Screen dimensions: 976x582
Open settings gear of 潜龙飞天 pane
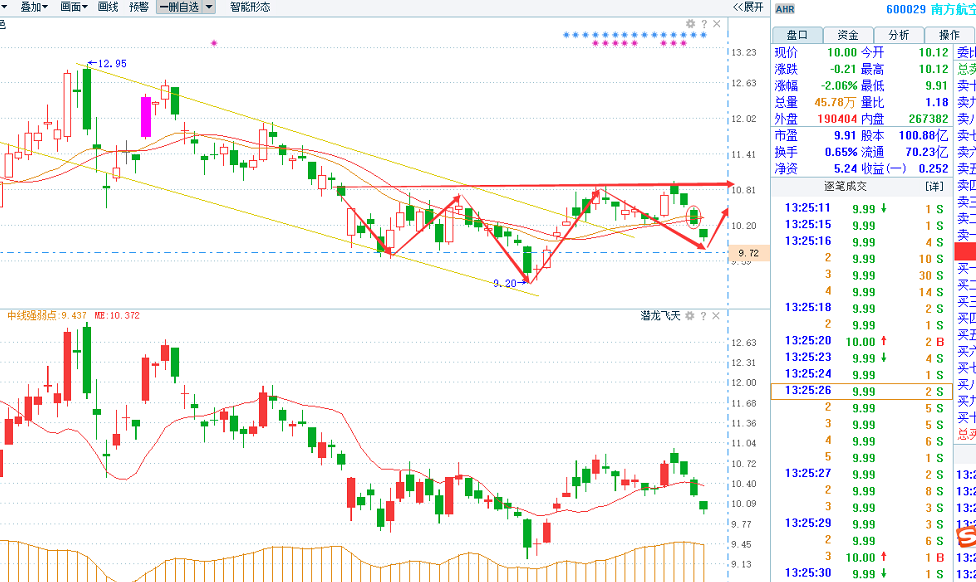pyautogui.click(x=690, y=316)
